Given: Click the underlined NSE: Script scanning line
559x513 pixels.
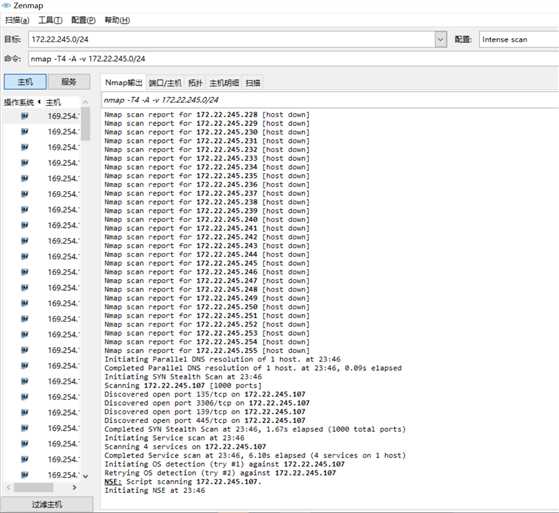Looking at the screenshot, I should click(x=183, y=482).
